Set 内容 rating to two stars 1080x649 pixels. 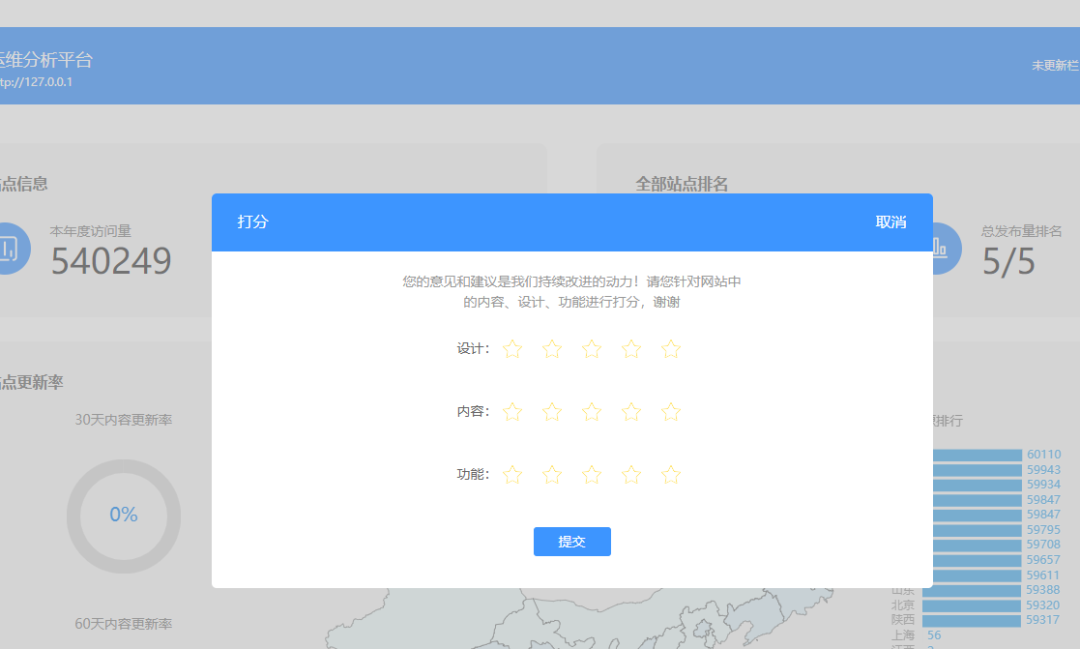551,411
